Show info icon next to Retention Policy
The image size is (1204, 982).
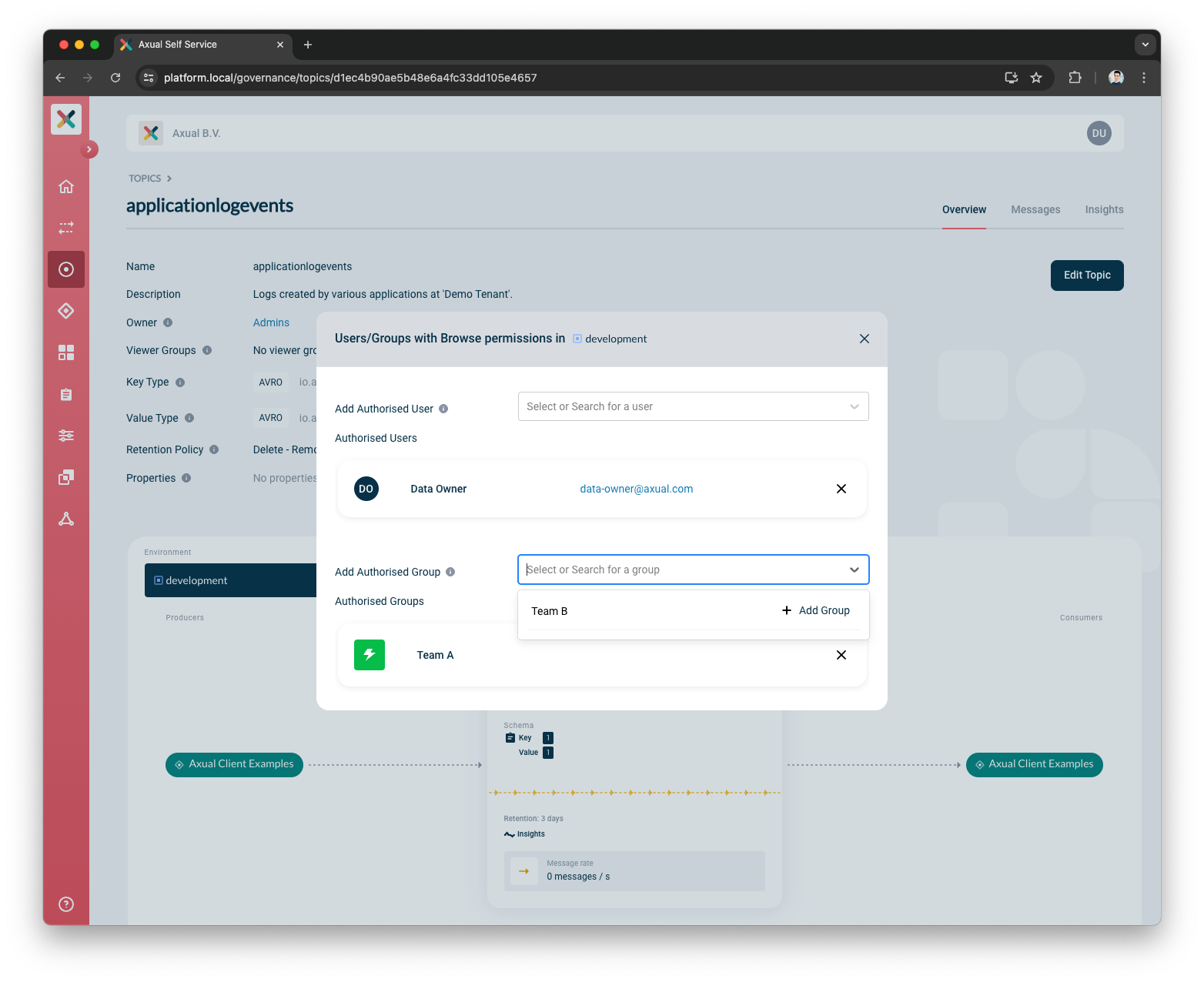214,449
